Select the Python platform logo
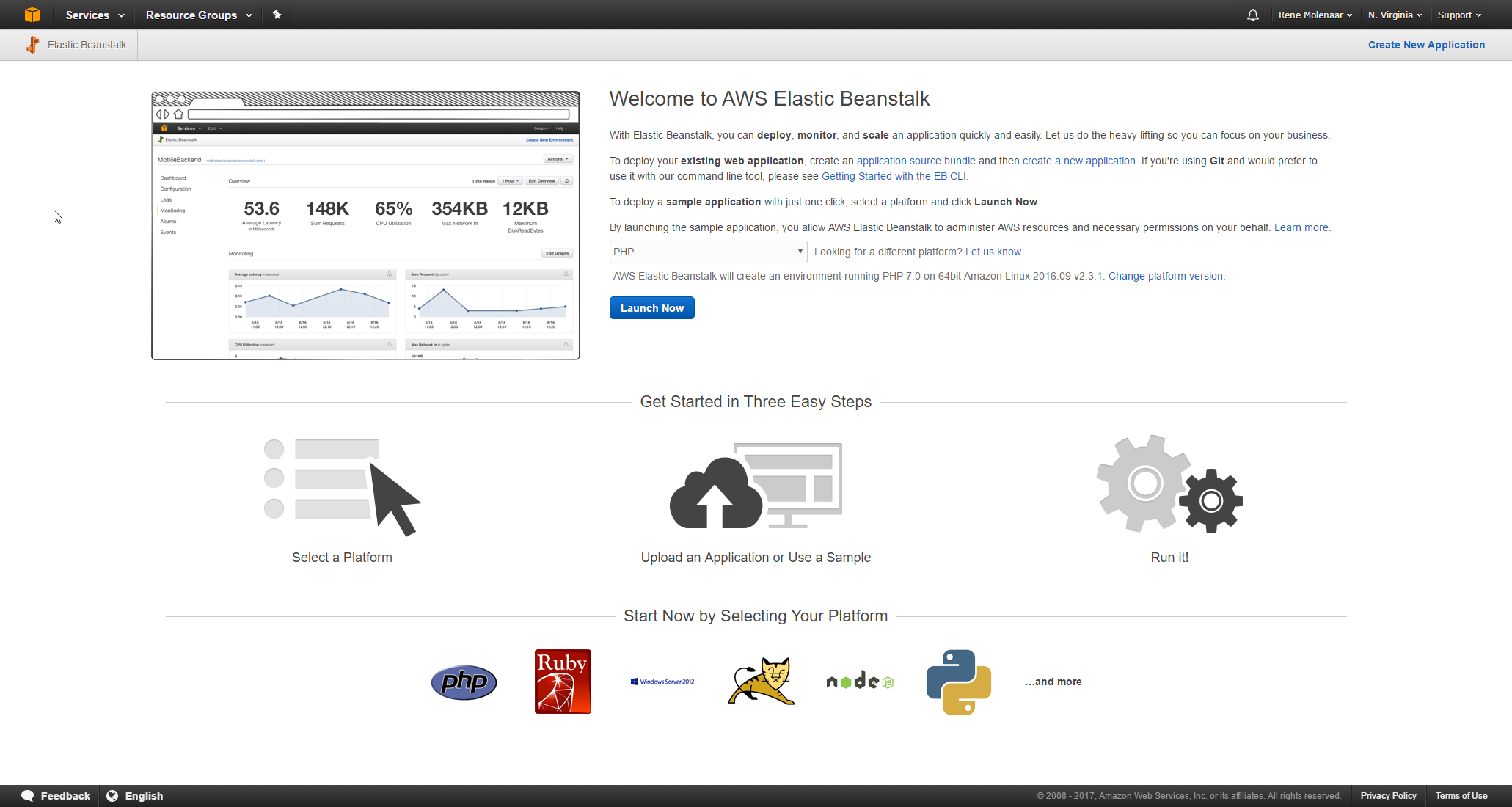 point(959,682)
